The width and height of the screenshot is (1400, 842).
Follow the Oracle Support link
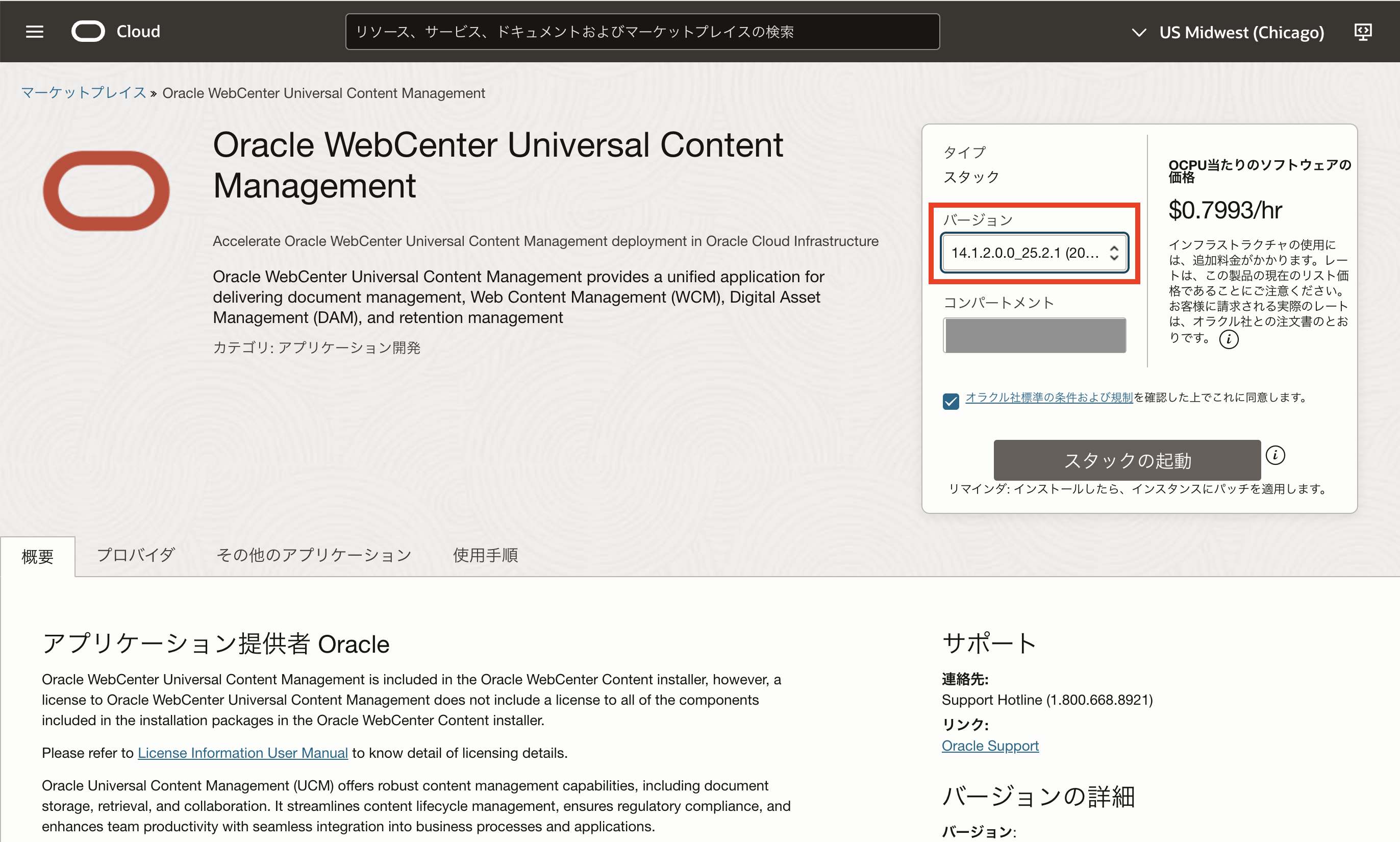990,746
